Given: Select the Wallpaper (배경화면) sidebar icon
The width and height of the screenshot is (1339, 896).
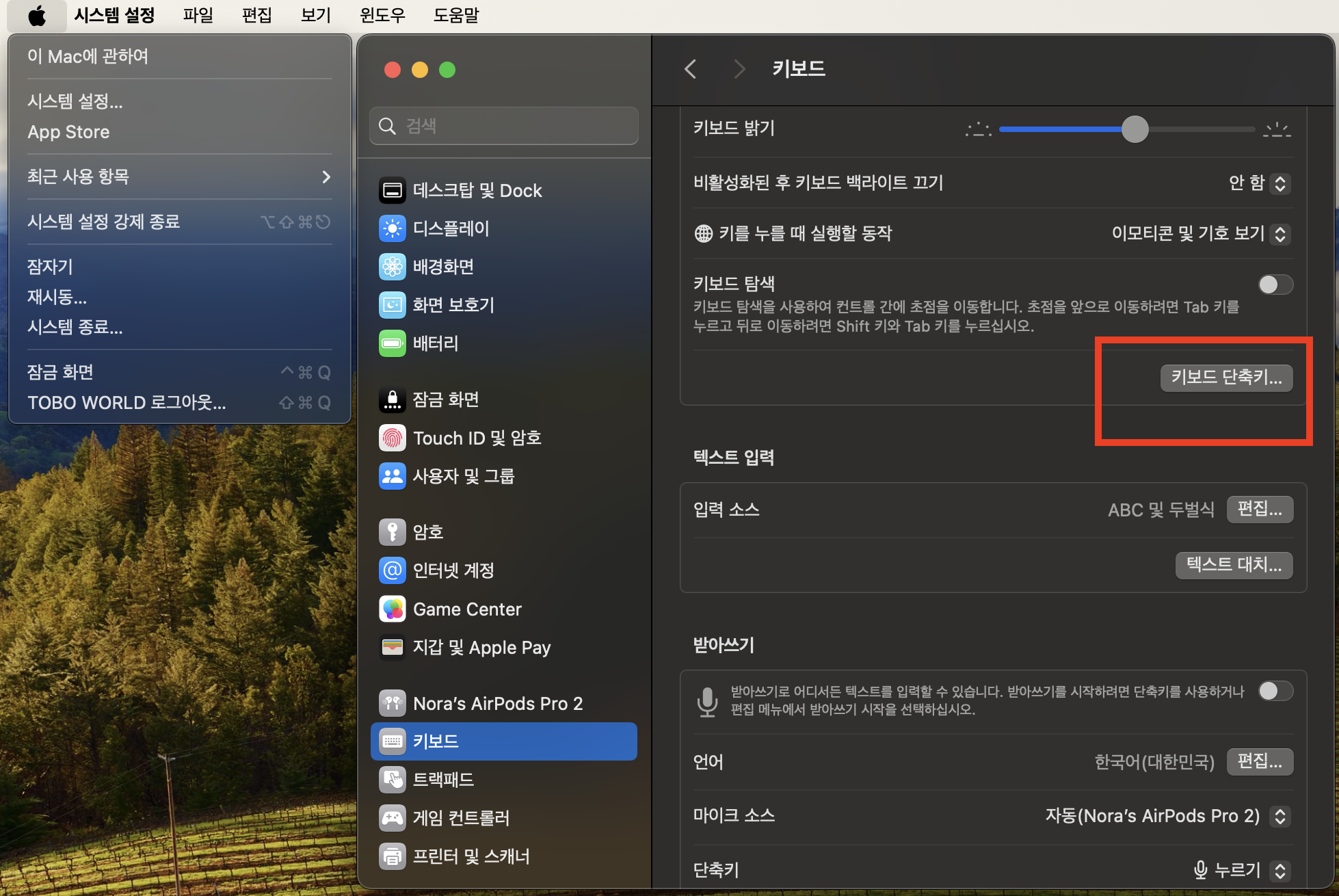Looking at the screenshot, I should (393, 267).
